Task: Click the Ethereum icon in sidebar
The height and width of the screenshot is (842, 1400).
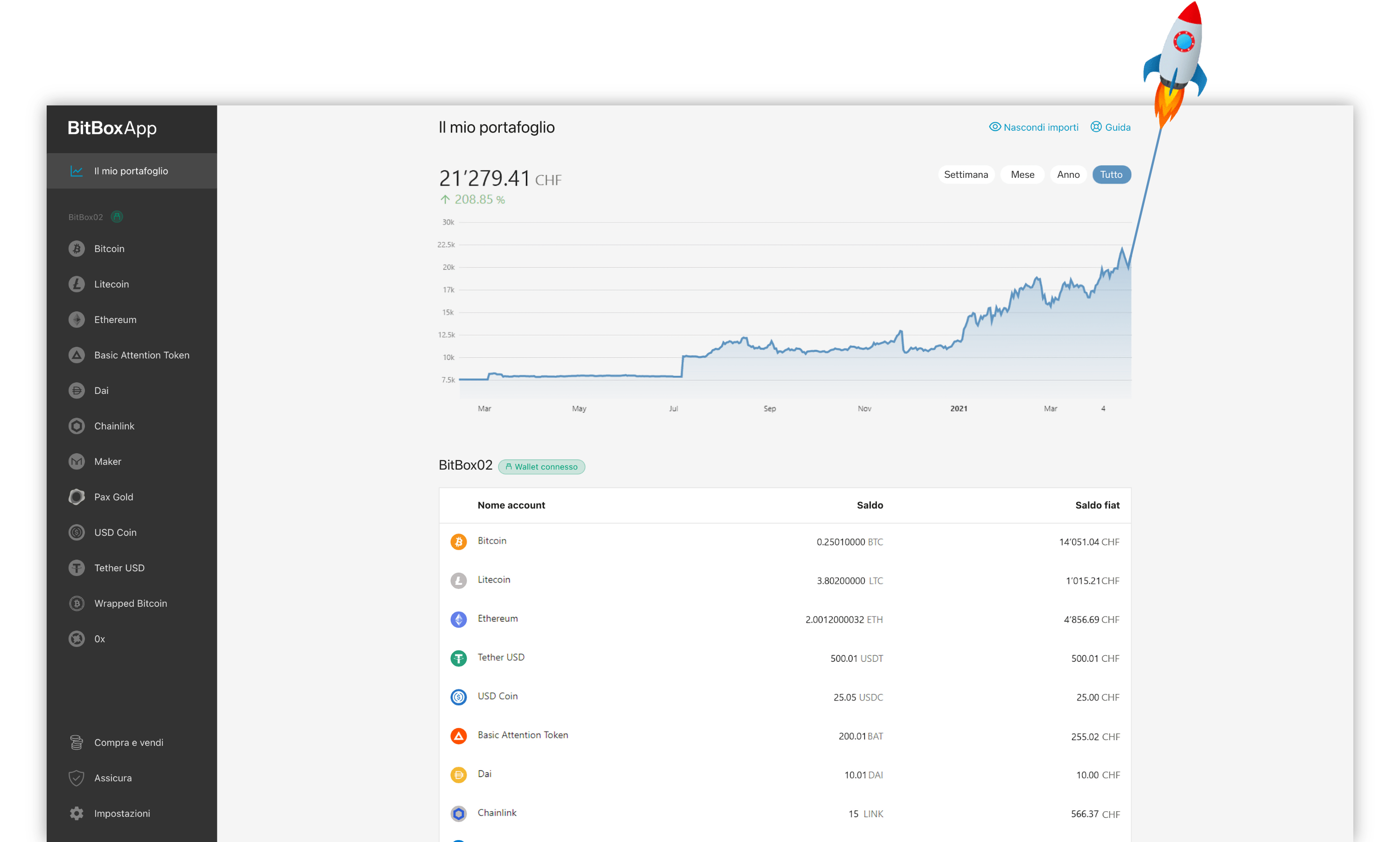Action: click(76, 319)
